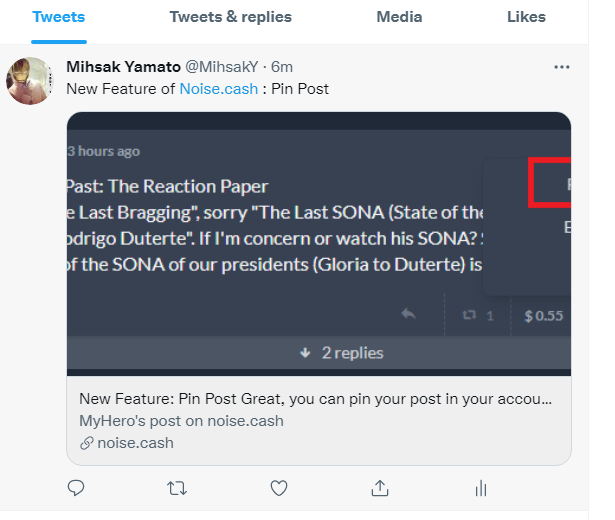Retweet using the retweet icon
Image resolution: width=615 pixels, height=520 pixels.
177,489
